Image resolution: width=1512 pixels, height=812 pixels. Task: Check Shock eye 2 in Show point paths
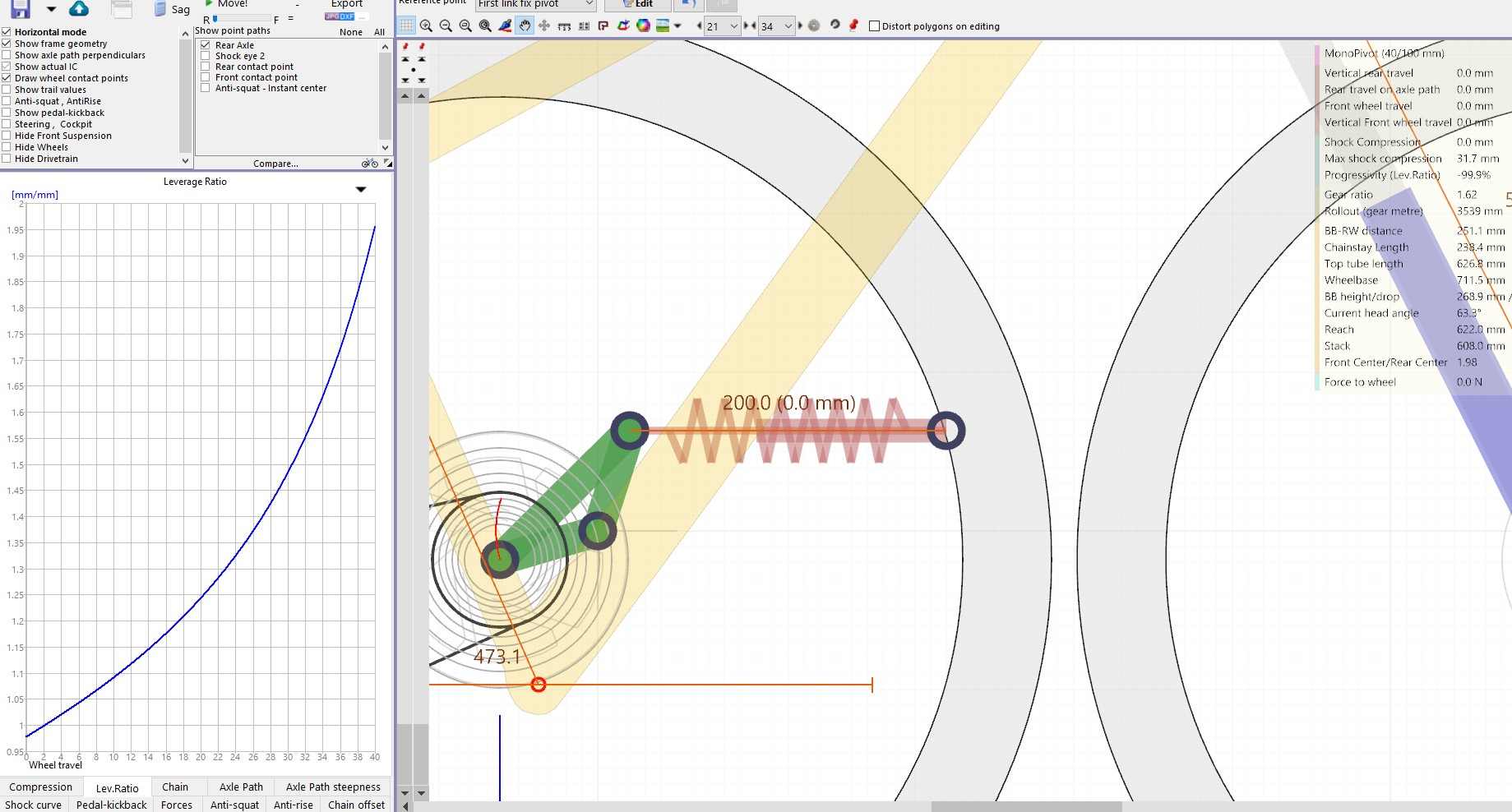[206, 55]
